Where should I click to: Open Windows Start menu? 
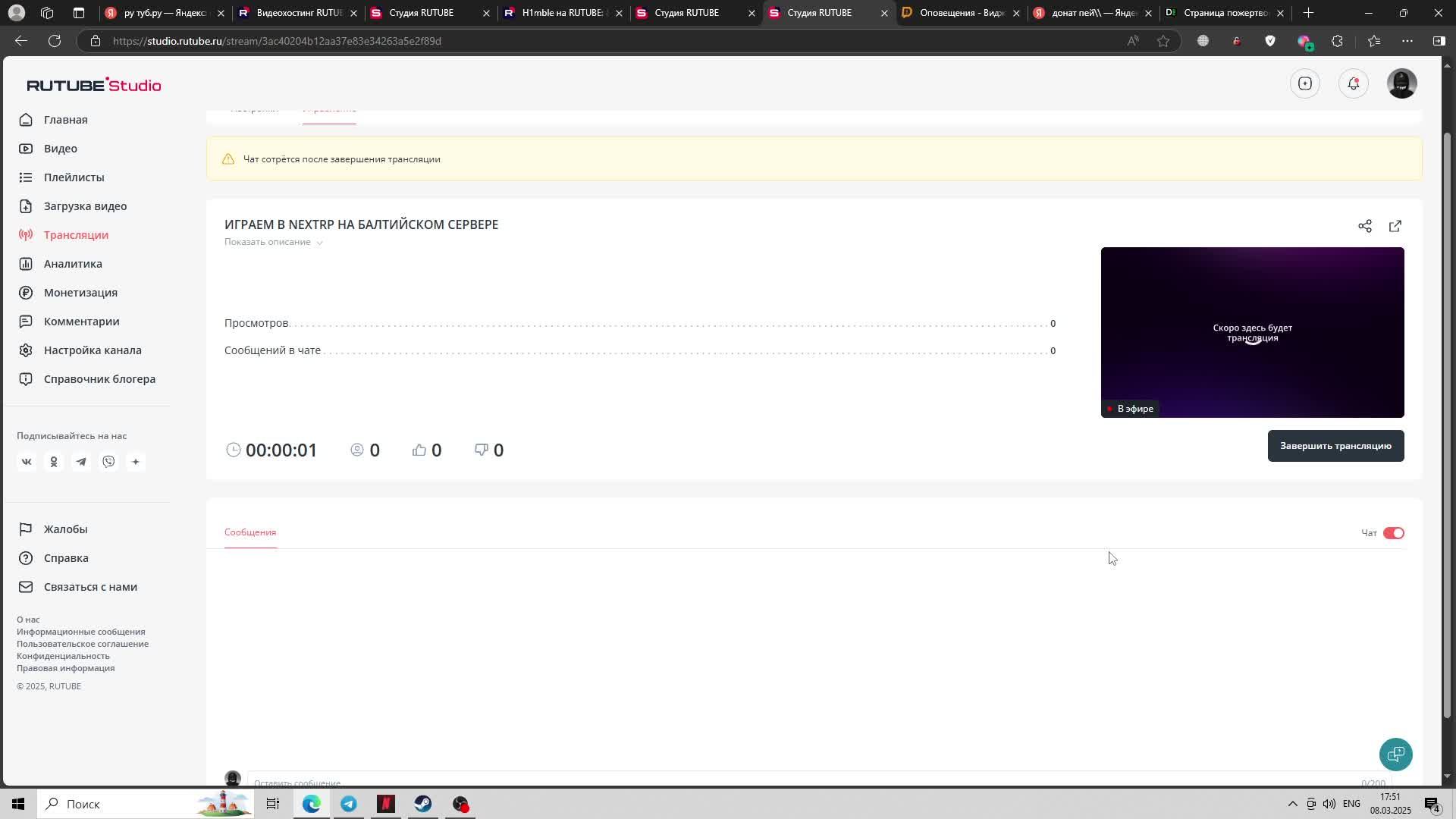coord(18,804)
